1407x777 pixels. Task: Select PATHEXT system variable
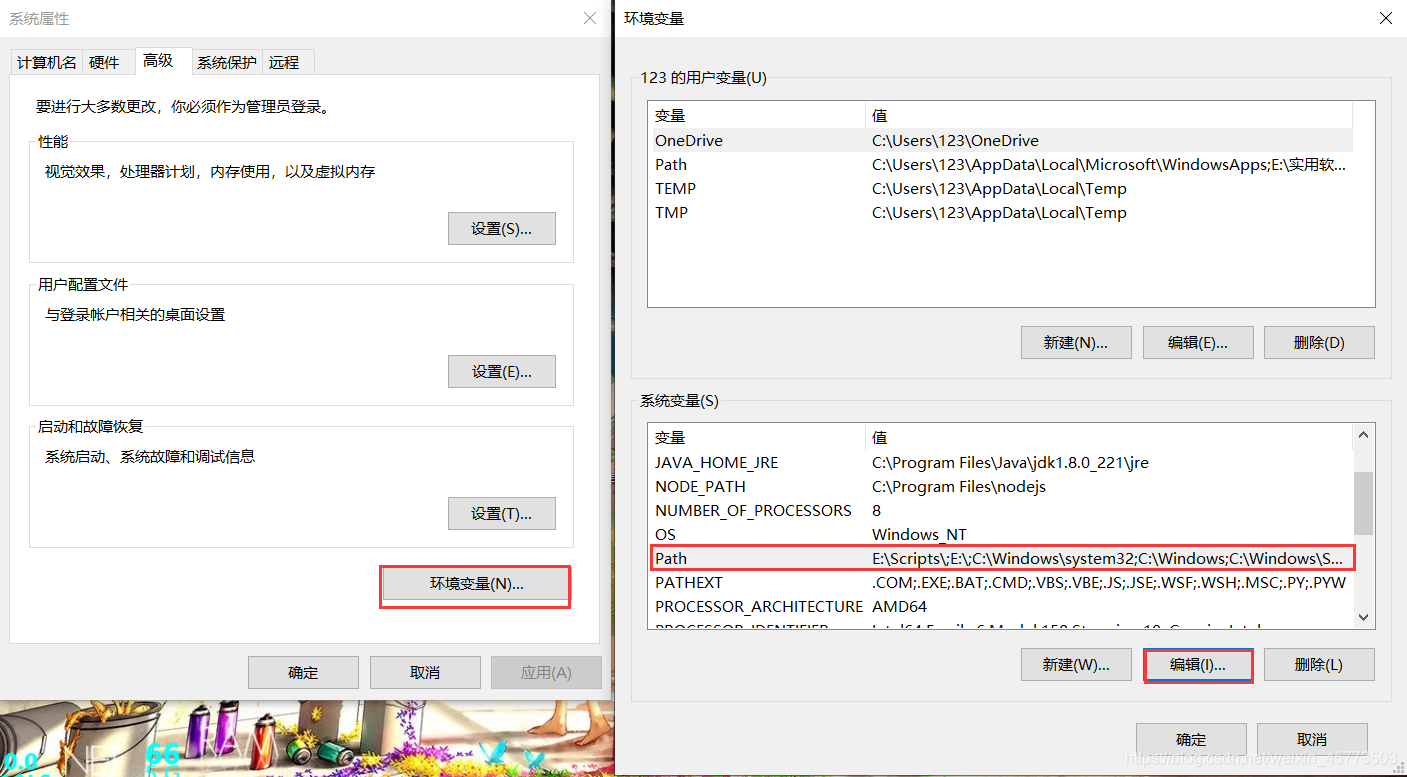pos(1000,583)
